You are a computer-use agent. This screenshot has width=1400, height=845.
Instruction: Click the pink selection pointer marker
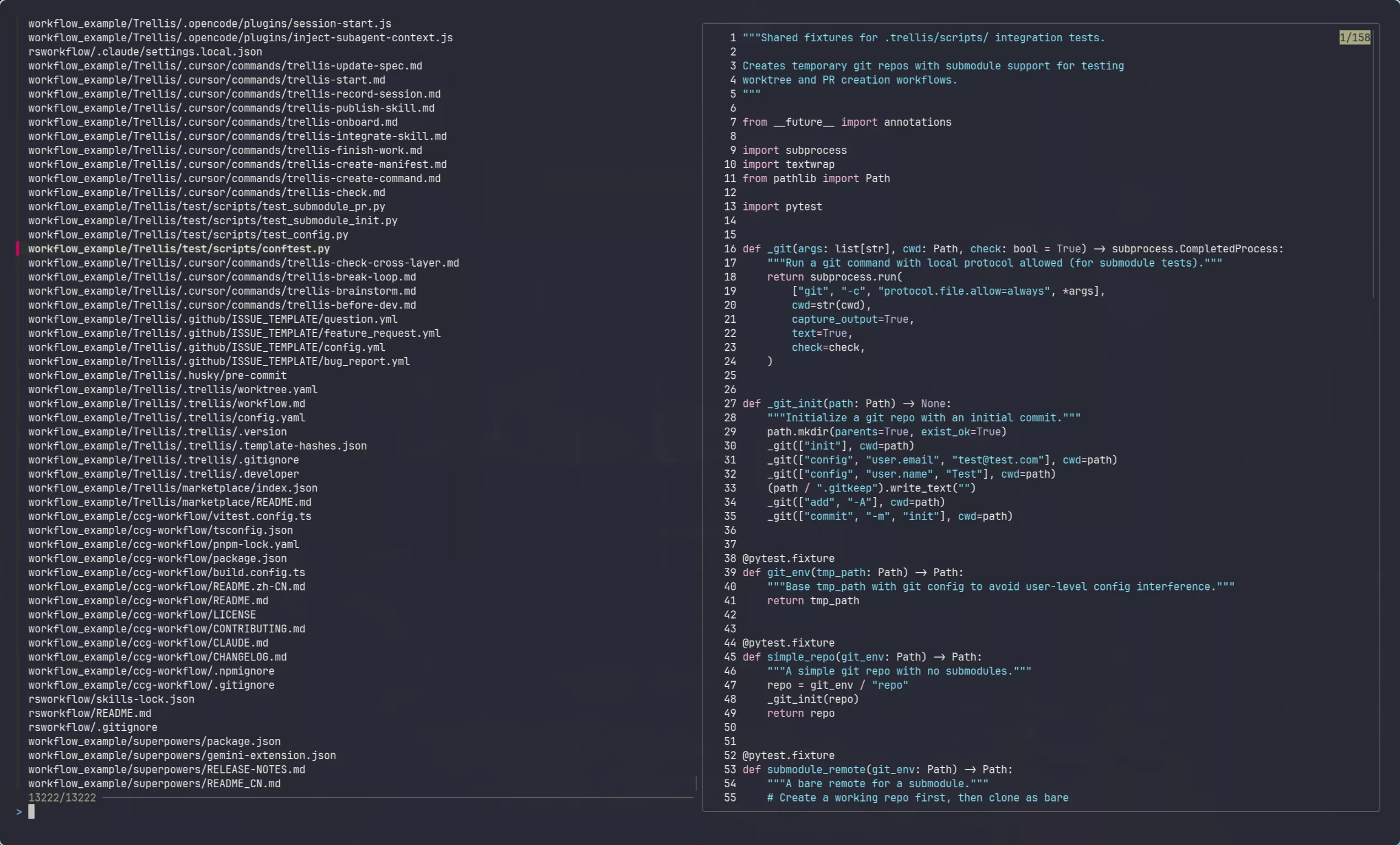click(x=18, y=249)
